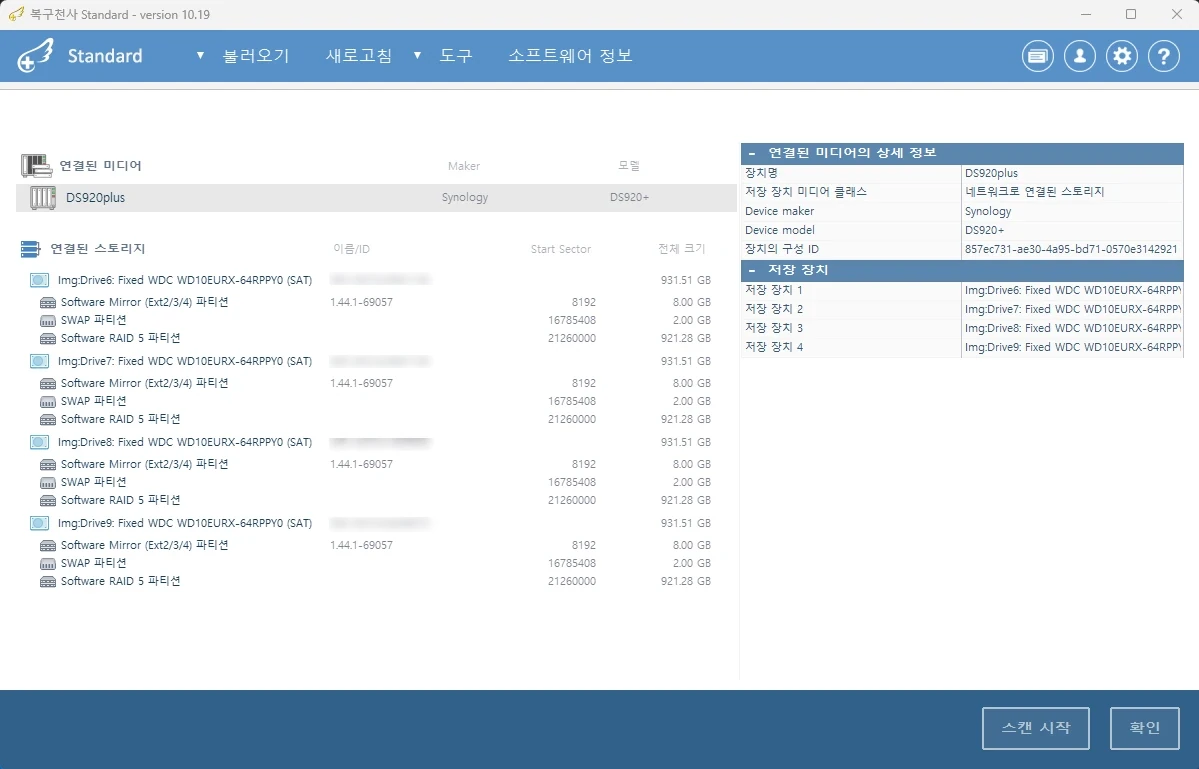Click 장치명 value DS920plus in details
Viewport: 1199px width, 769px height.
(x=991, y=174)
